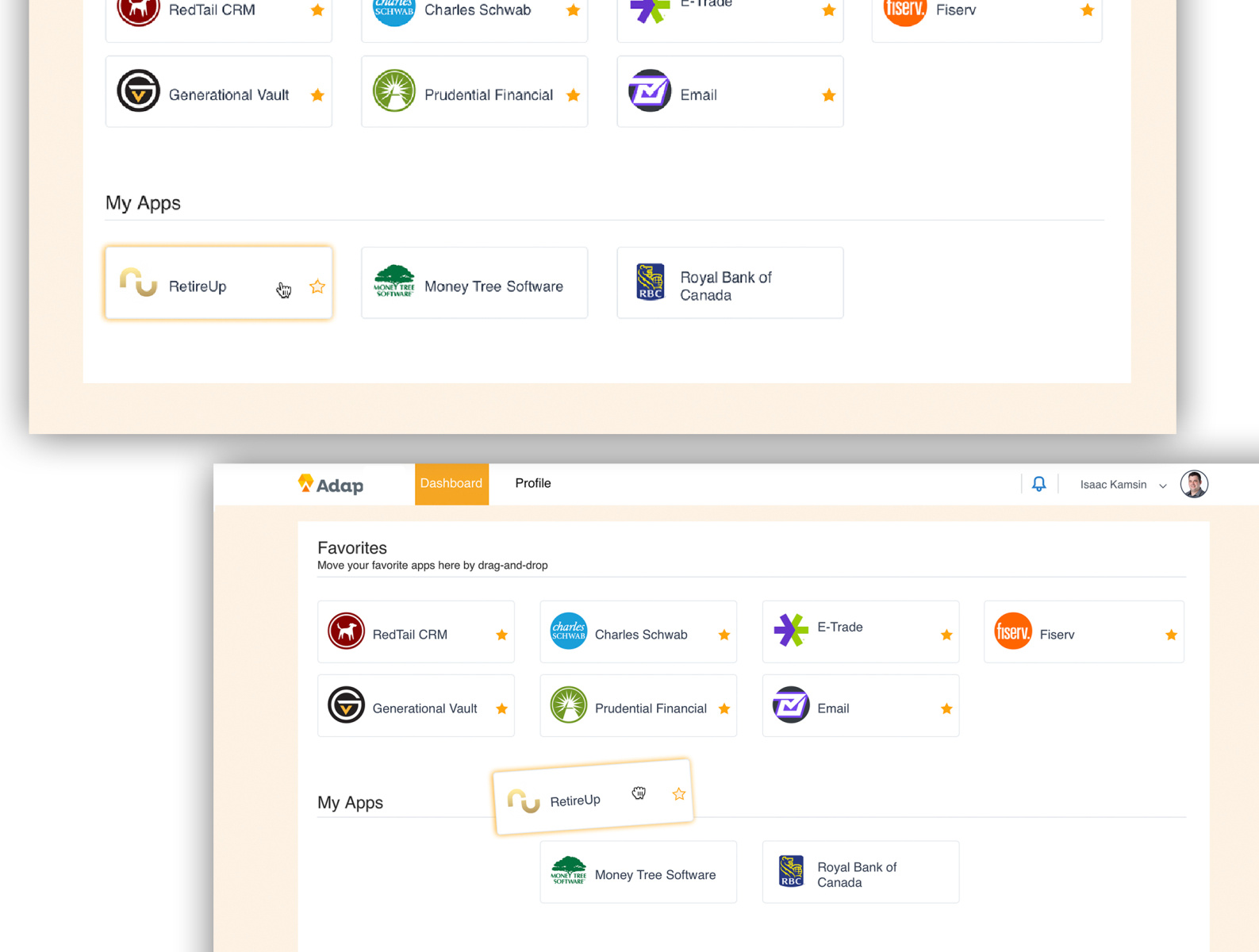The height and width of the screenshot is (952, 1259).
Task: Click RetireUp label in top window
Action: (x=198, y=286)
